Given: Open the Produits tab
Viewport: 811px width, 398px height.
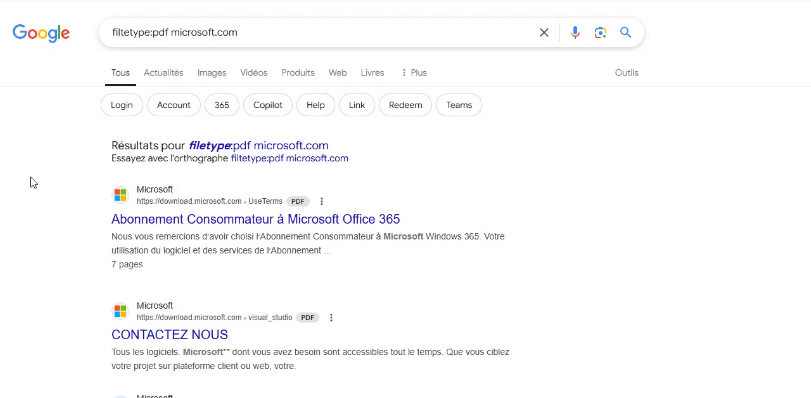Looking at the screenshot, I should (x=298, y=73).
